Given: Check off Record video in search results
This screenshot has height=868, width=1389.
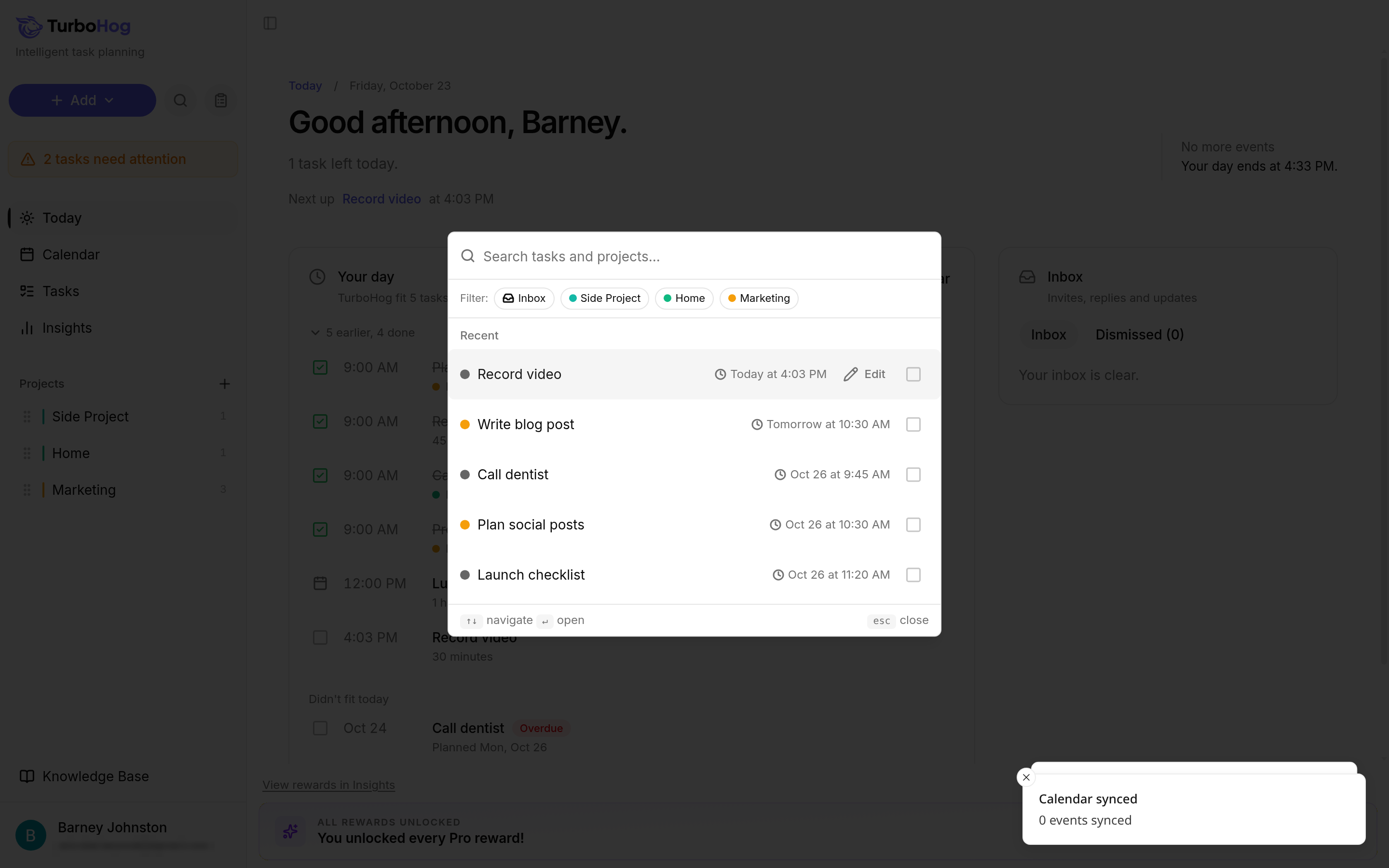Looking at the screenshot, I should 913,374.
